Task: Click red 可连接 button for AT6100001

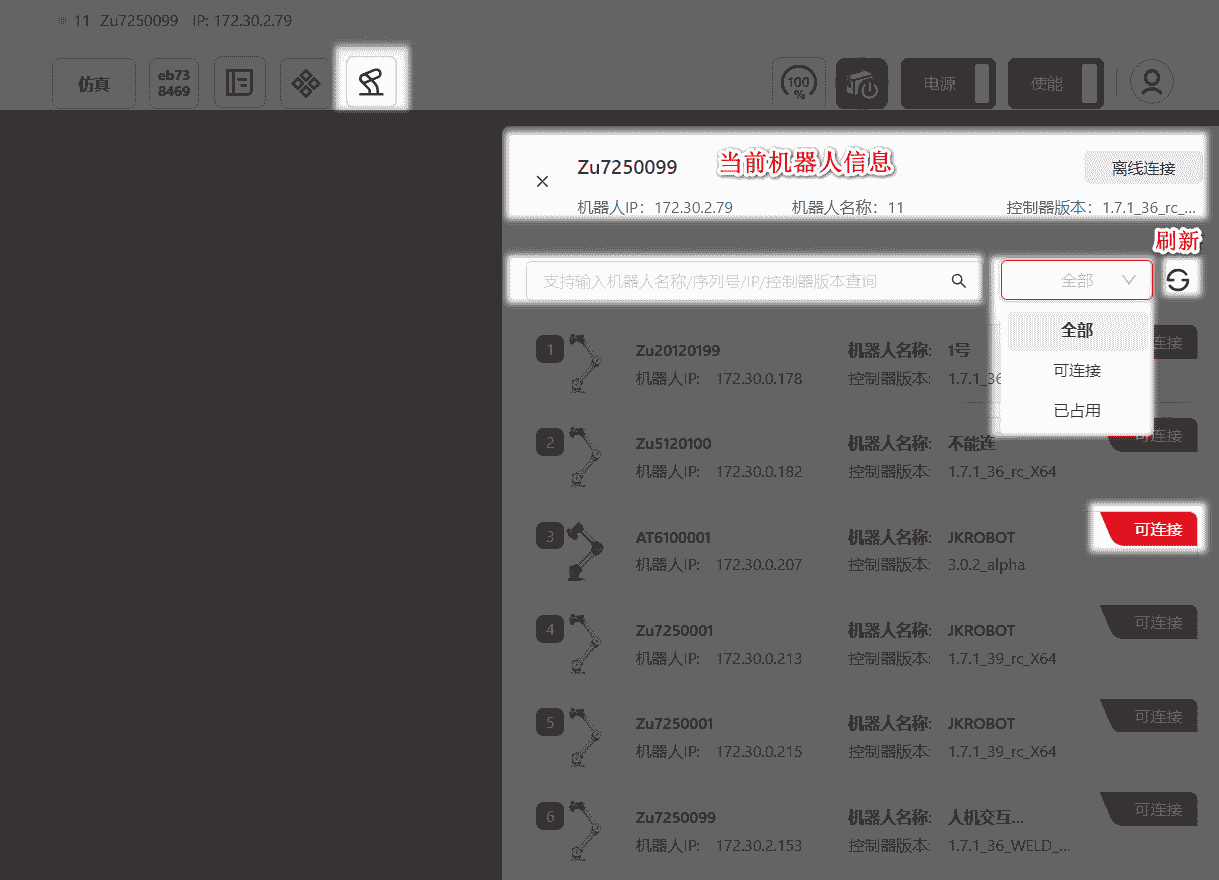Action: click(x=1149, y=529)
